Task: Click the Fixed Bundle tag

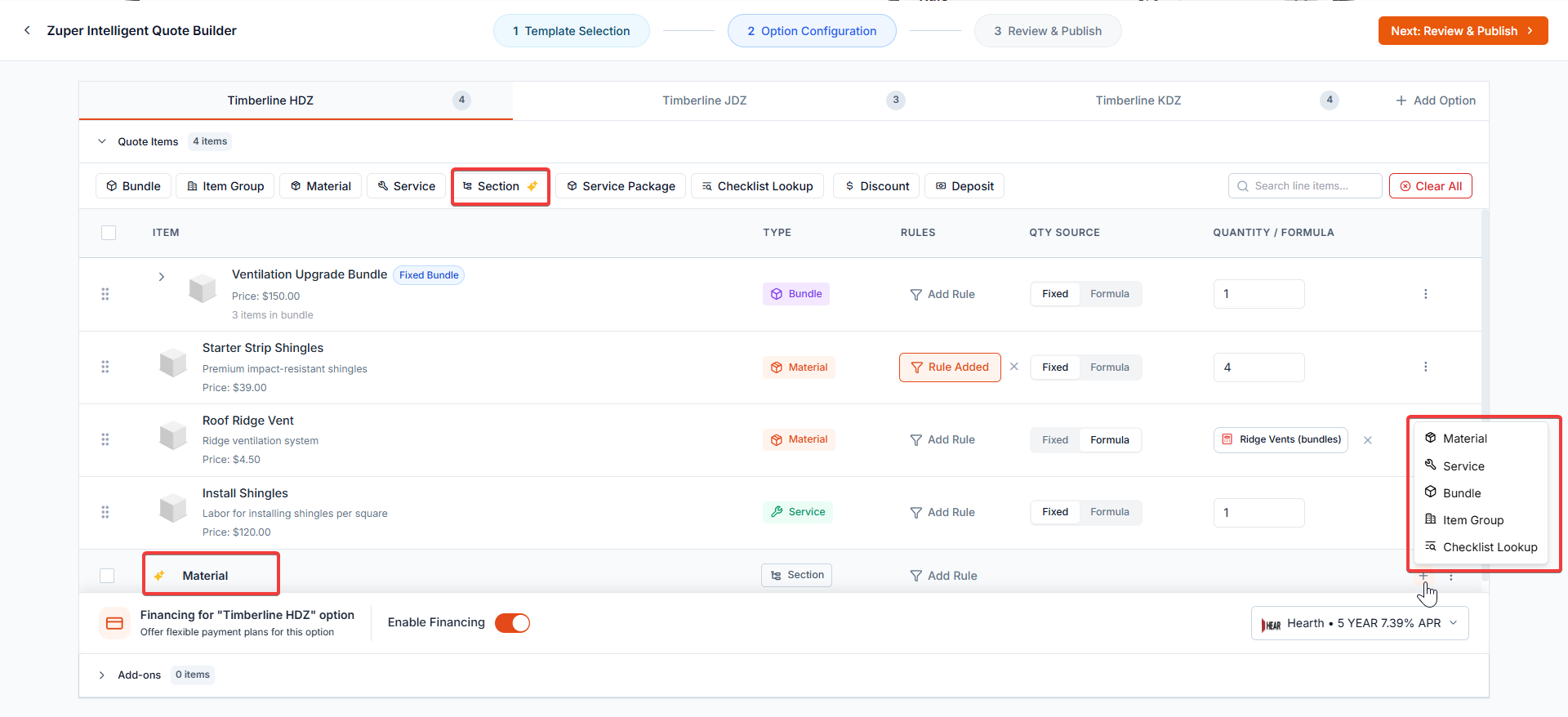Action: tap(429, 275)
